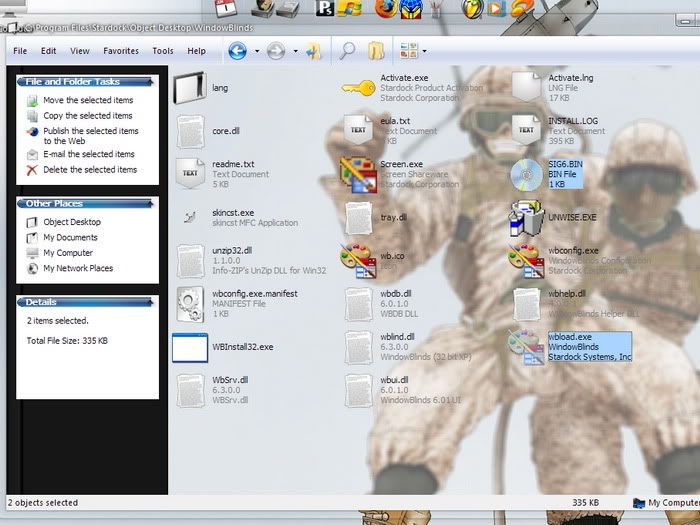Viewport: 700px width, 525px height.
Task: Click Publish the selected items to the Web
Action: pyautogui.click(x=91, y=136)
